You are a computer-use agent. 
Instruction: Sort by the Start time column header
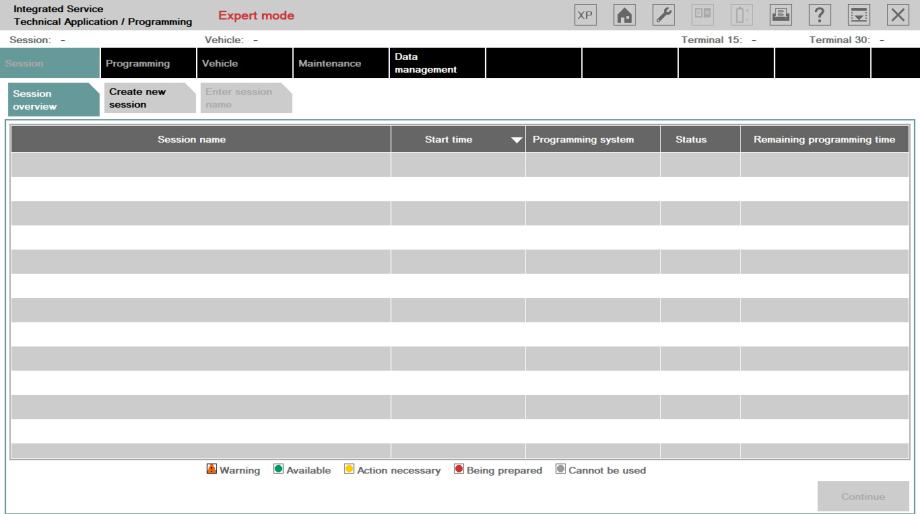tap(458, 140)
